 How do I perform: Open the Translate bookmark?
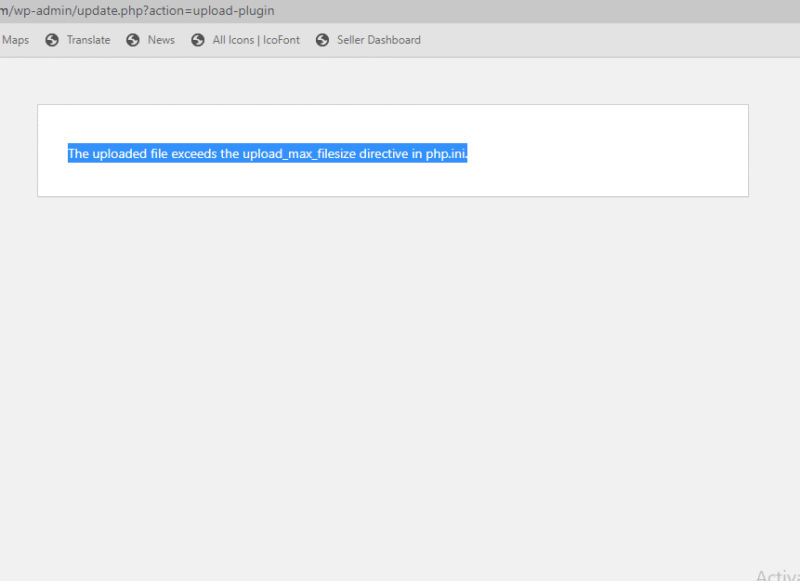point(87,40)
